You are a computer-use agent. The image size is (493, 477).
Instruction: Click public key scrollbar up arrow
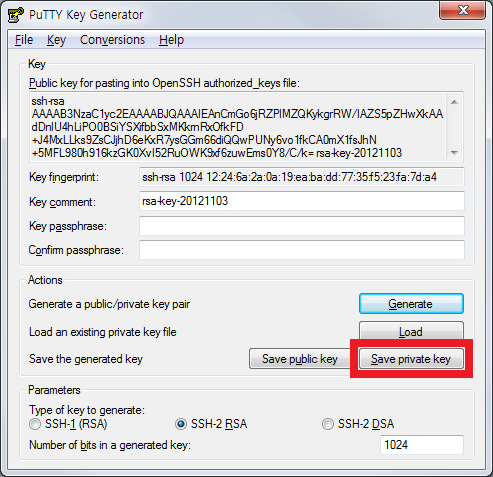click(454, 102)
